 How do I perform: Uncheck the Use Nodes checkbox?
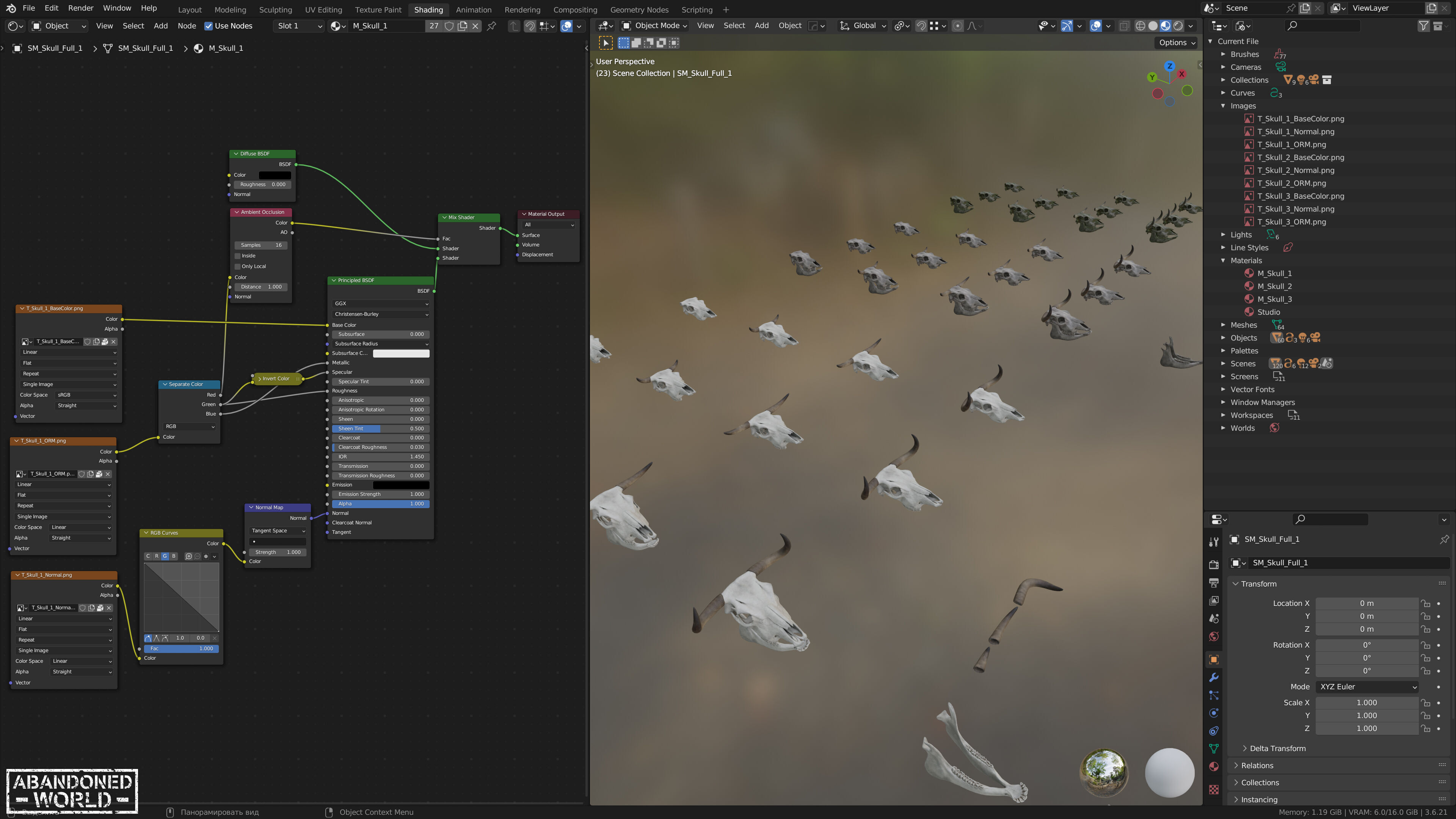pos(209,26)
